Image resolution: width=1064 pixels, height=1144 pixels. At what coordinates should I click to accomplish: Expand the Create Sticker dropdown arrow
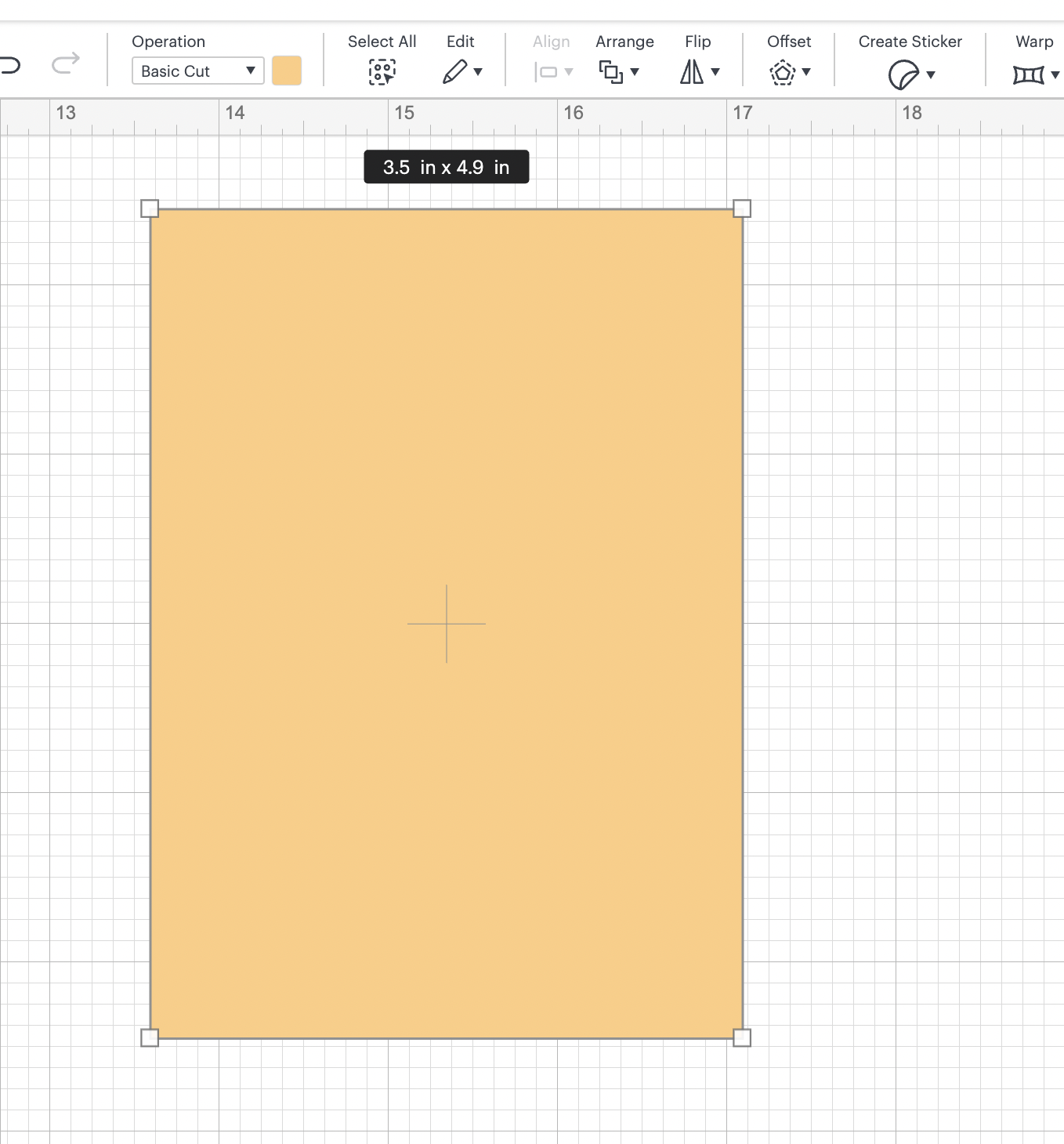coord(931,75)
